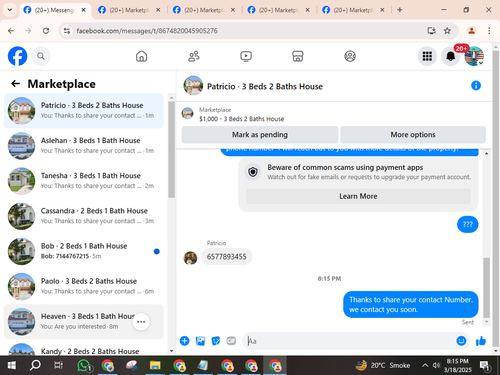Viewport: 500px width, 375px height.
Task: Open Cassandra 2 Beds 1 Bath House conversation
Action: click(84, 216)
